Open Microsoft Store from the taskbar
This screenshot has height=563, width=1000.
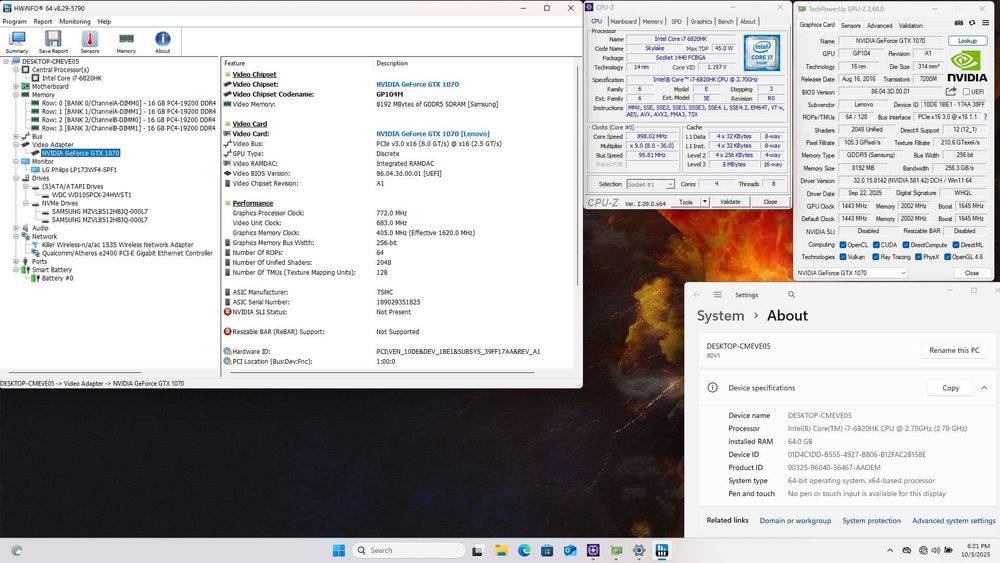tap(547, 550)
